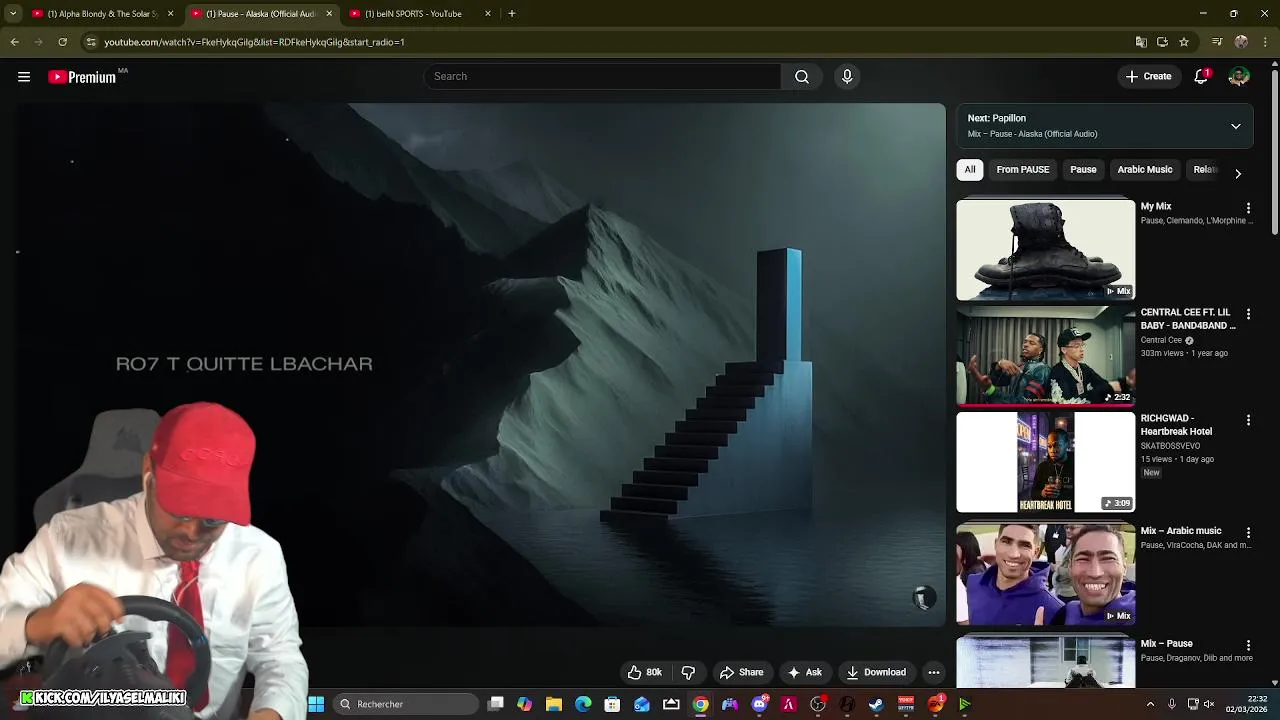
Task: Open Mix – Arabic music thumbnail
Action: [x=1046, y=575]
